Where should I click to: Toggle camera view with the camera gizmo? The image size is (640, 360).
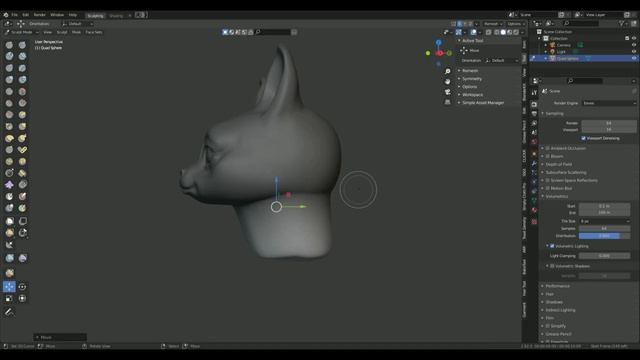[x=447, y=92]
